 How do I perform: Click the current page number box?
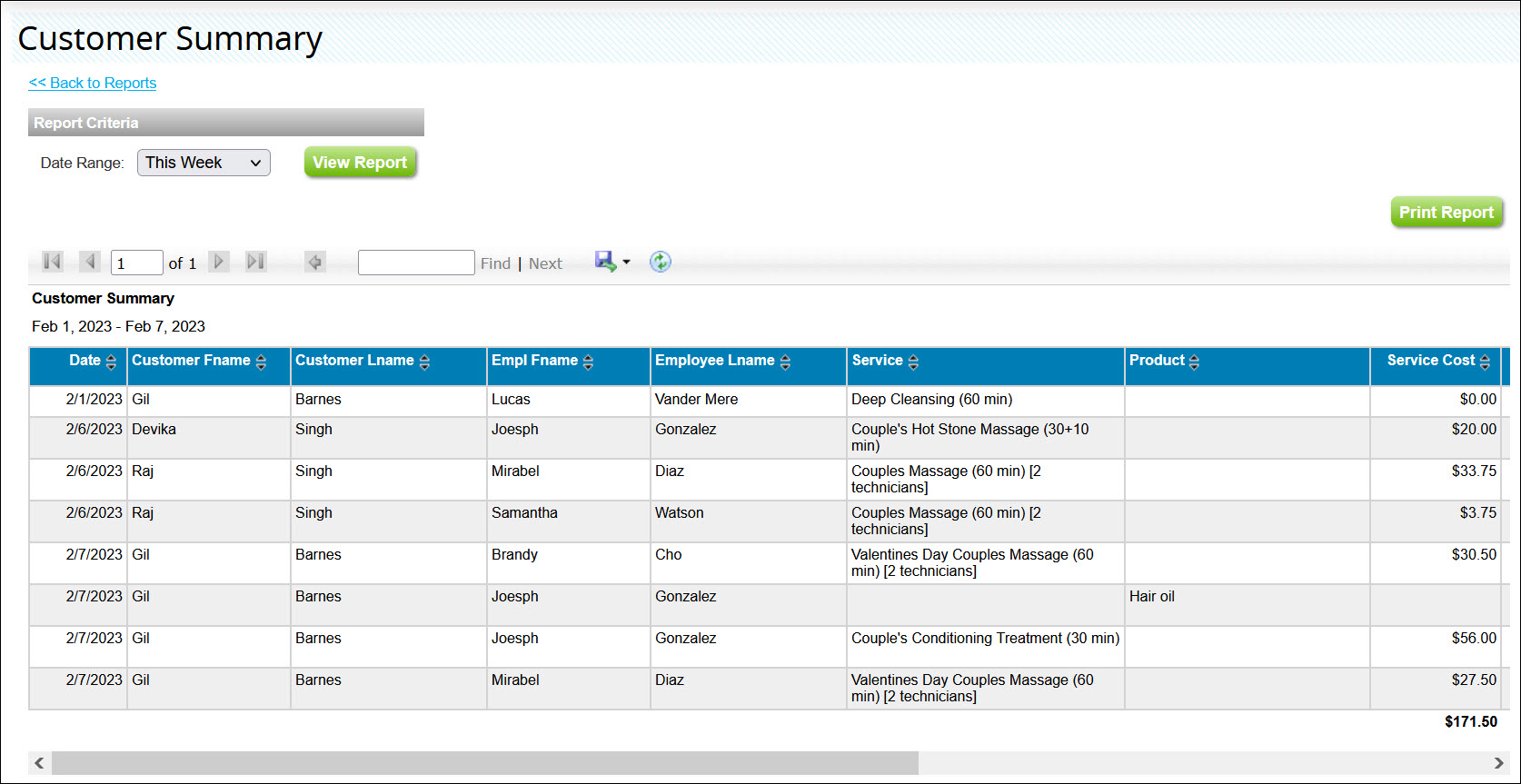[x=136, y=263]
